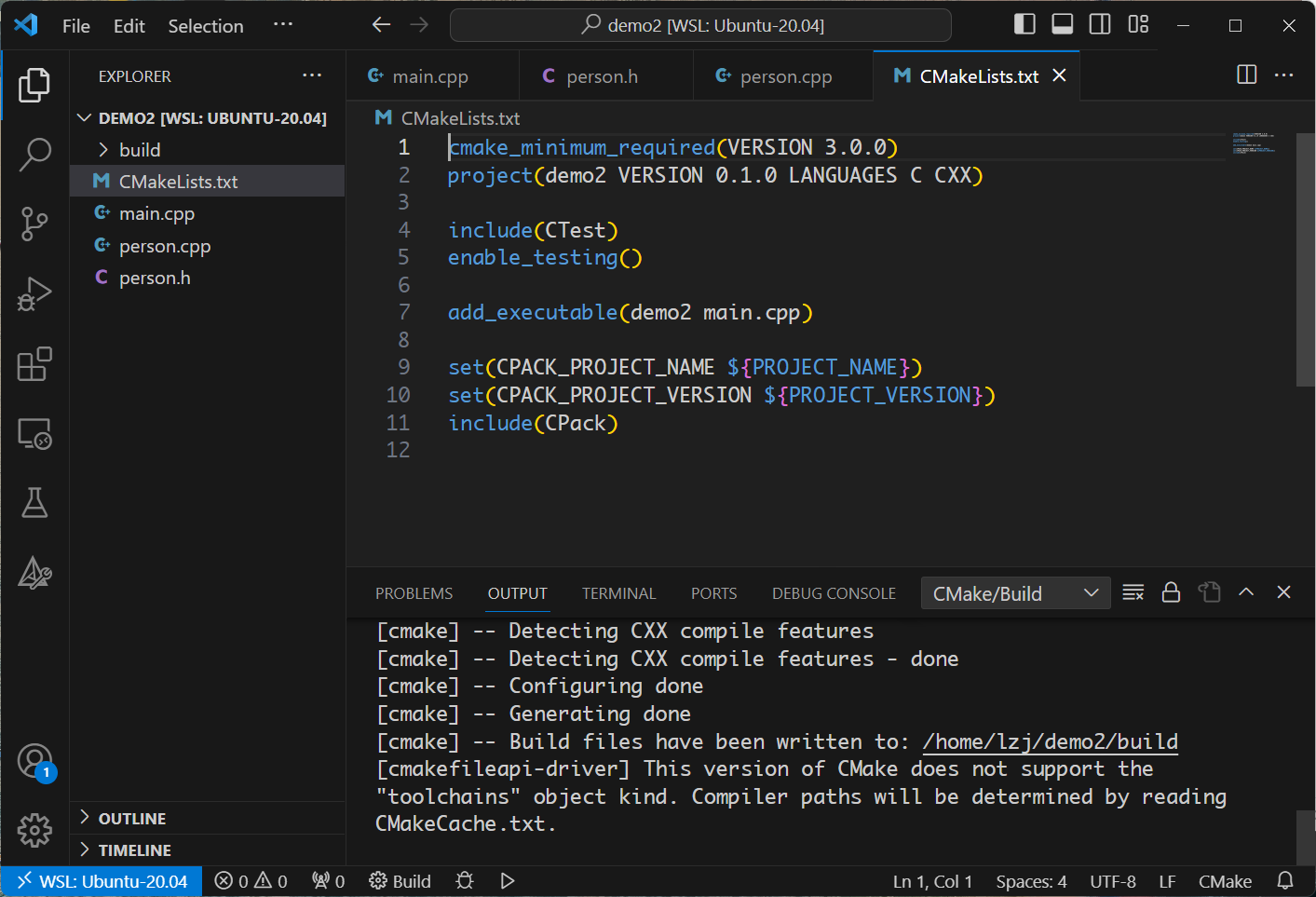This screenshot has height=897, width=1316.
Task: Open the Extensions view
Action: [x=34, y=364]
